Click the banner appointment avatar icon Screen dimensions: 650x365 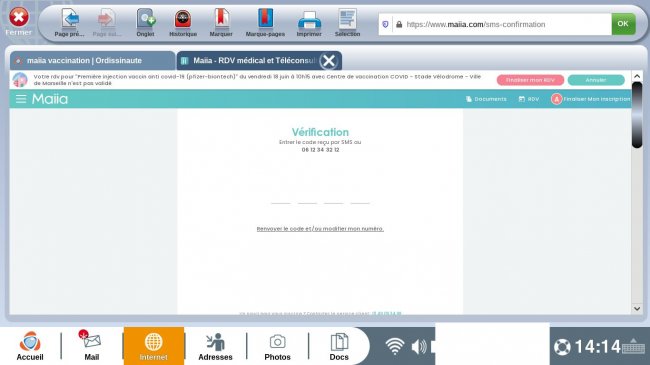(20, 80)
